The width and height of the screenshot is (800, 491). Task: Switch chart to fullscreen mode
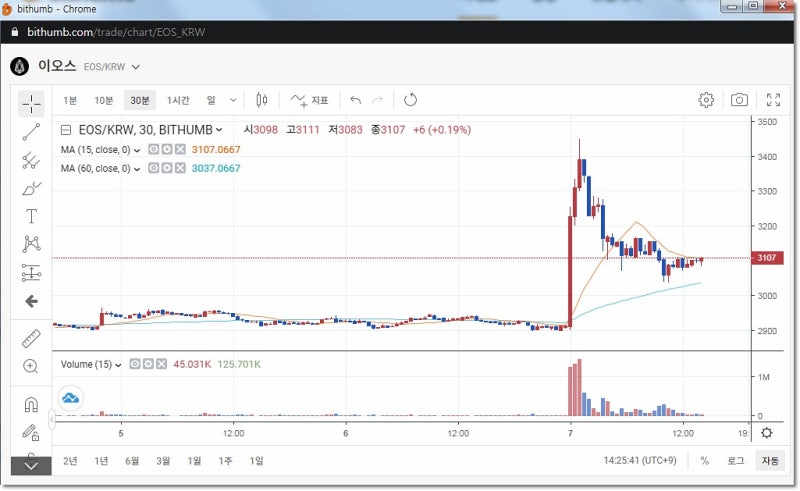coord(773,100)
